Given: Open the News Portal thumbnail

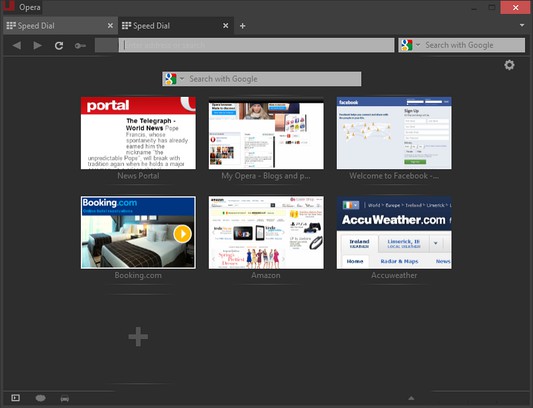Looking at the screenshot, I should pos(138,133).
